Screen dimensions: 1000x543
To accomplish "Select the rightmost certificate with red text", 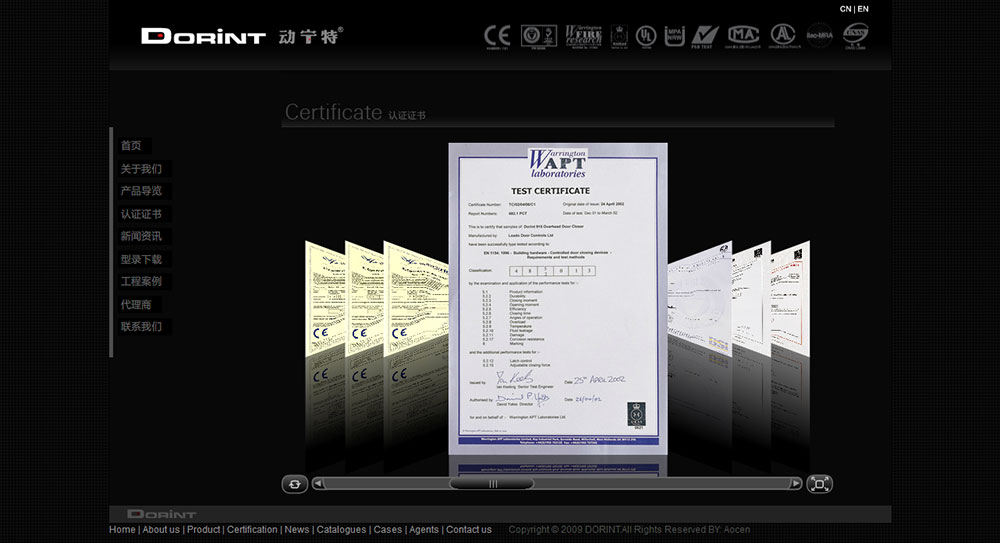I will [790, 298].
